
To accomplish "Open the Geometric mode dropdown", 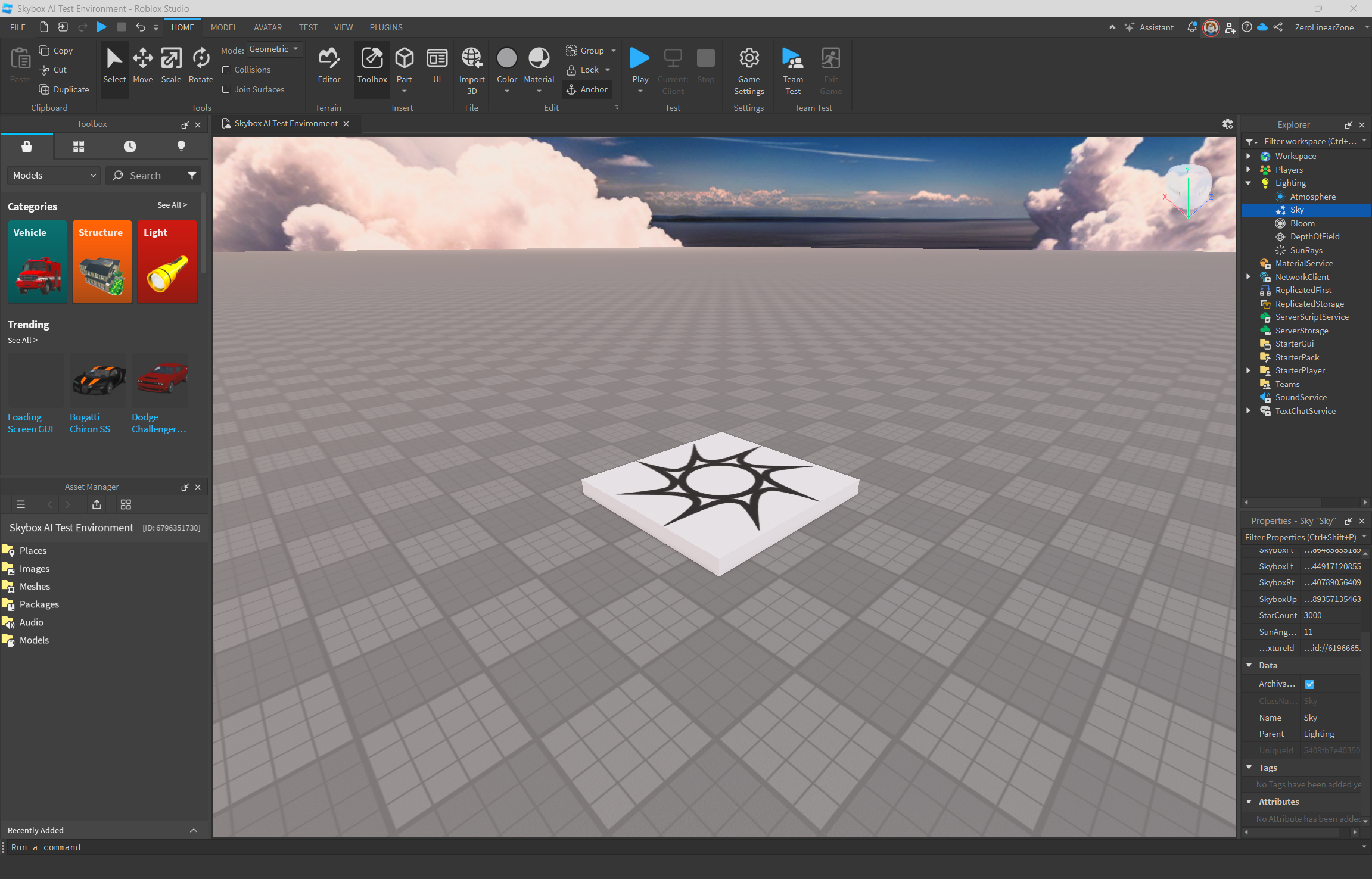I will tap(274, 49).
